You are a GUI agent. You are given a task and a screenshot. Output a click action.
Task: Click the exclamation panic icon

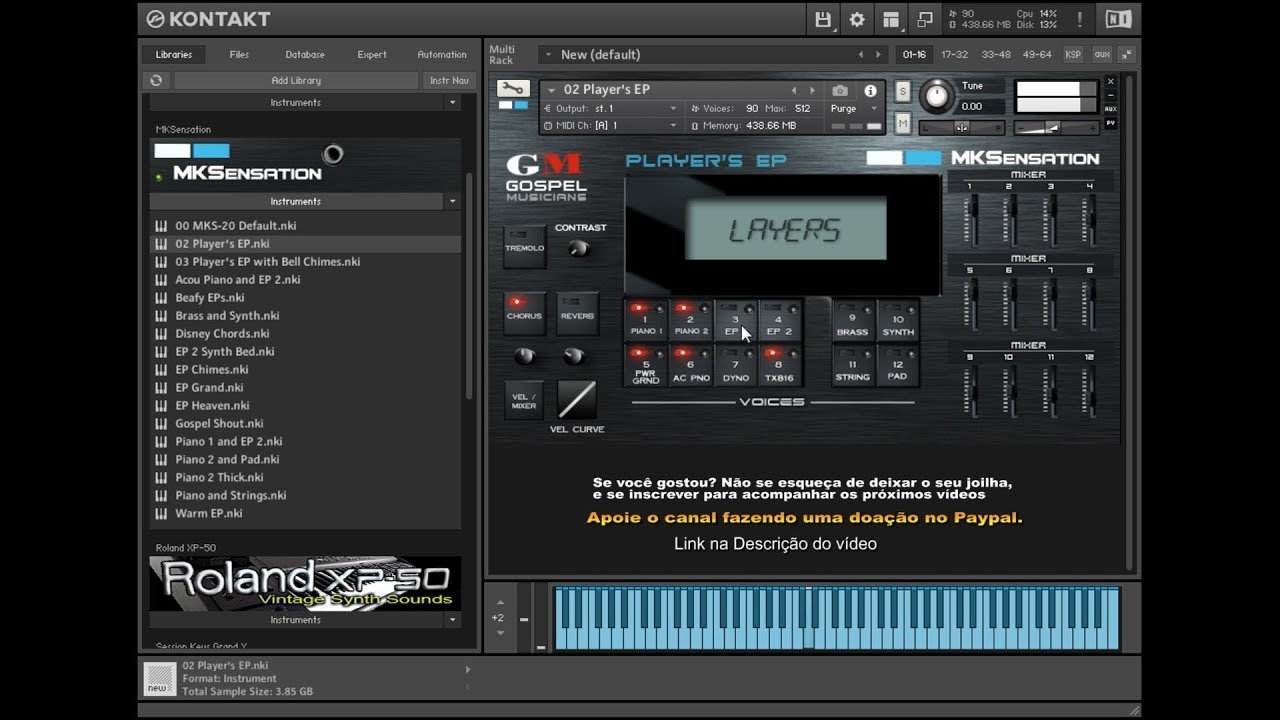coord(1079,19)
